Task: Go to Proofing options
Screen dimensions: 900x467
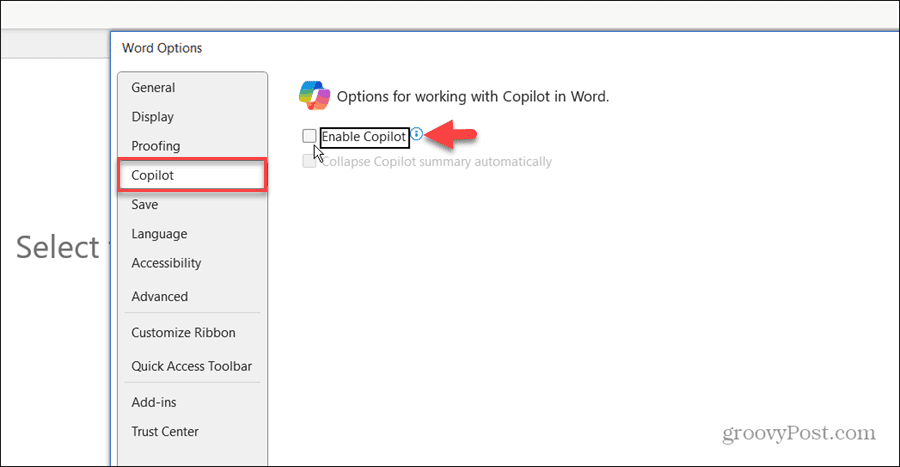Action: coord(192,146)
